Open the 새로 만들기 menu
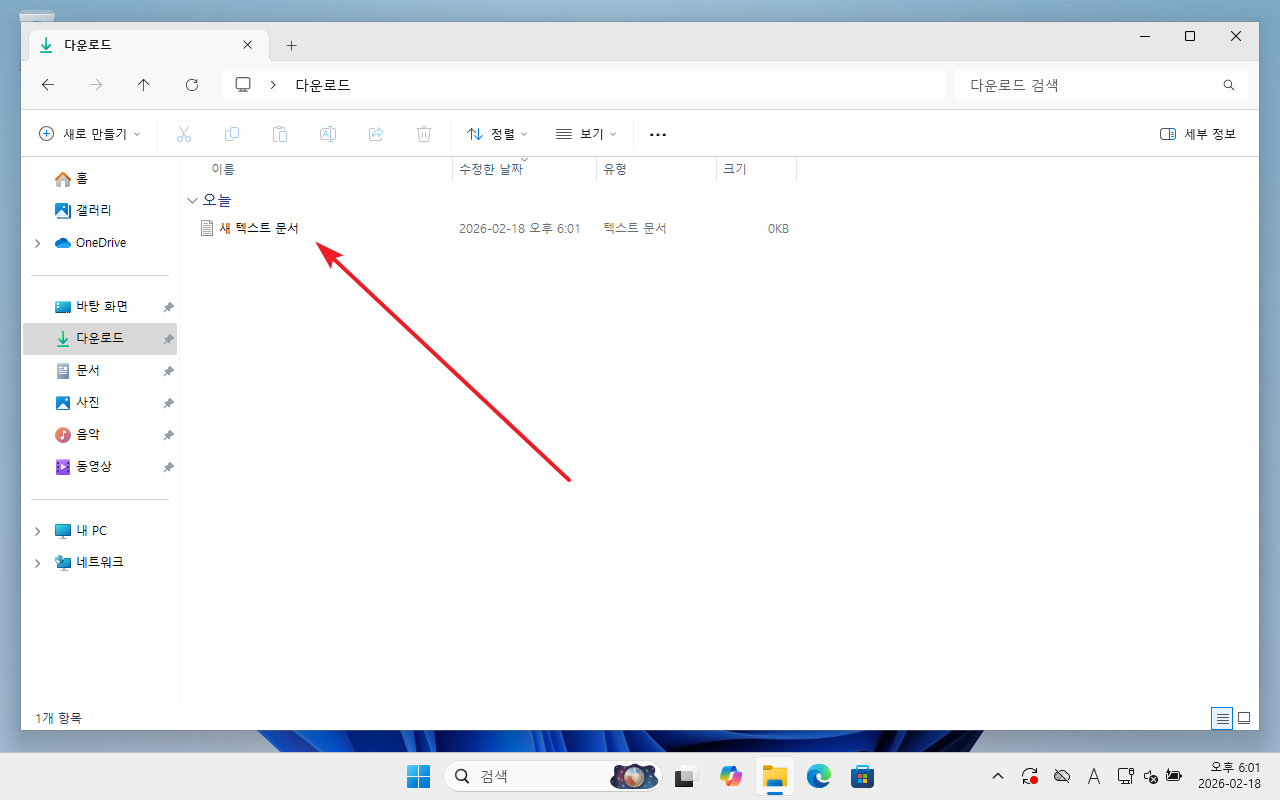Viewport: 1280px width, 800px height. pos(89,134)
